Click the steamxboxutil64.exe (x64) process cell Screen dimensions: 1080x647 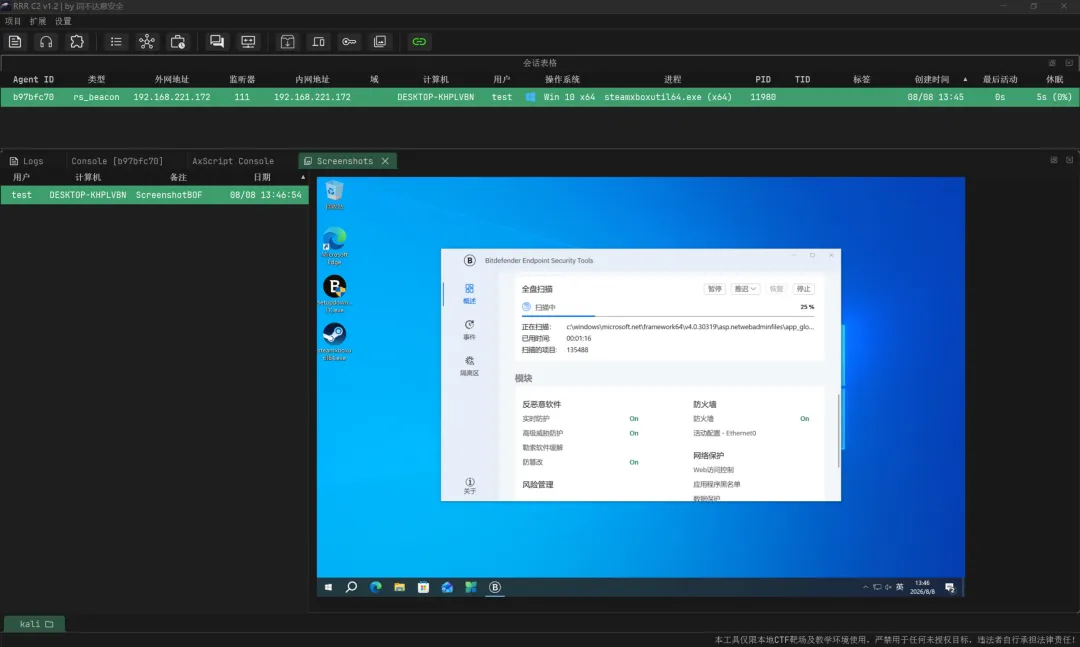667,97
